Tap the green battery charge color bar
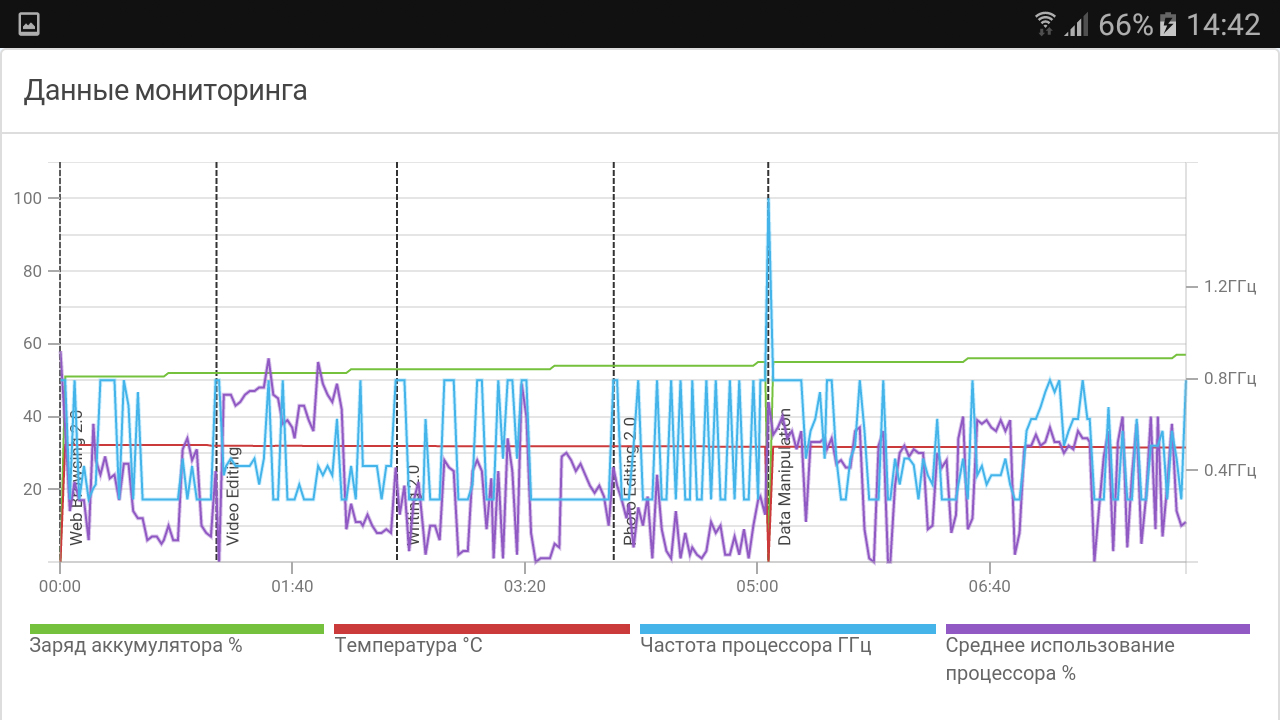The width and height of the screenshot is (1280, 720). (177, 629)
